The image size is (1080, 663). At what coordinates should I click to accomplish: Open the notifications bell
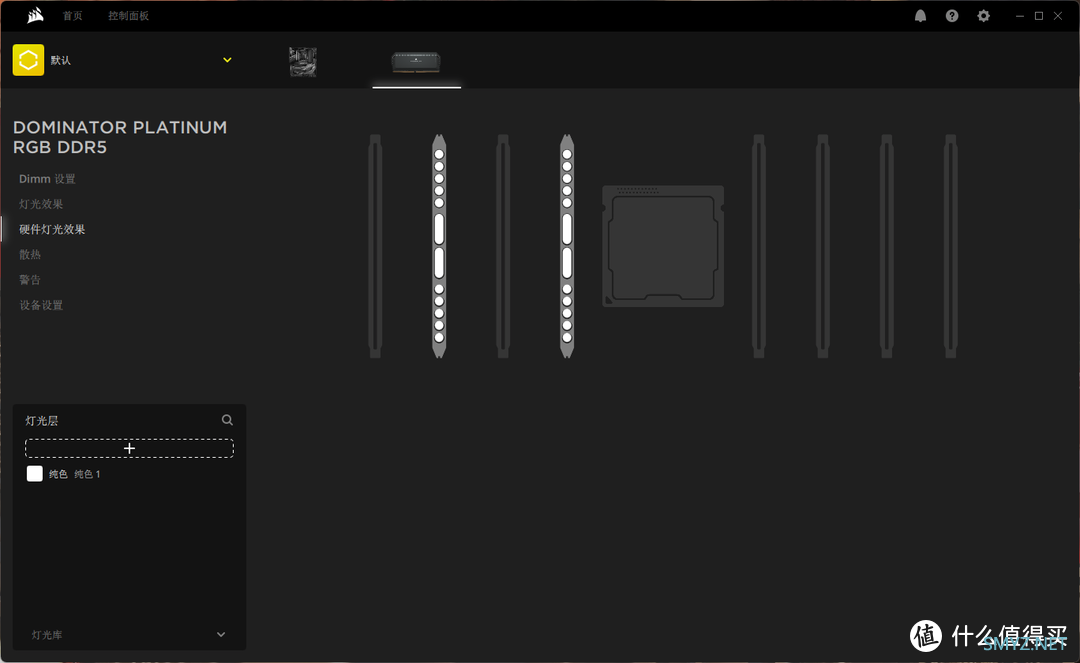[920, 16]
